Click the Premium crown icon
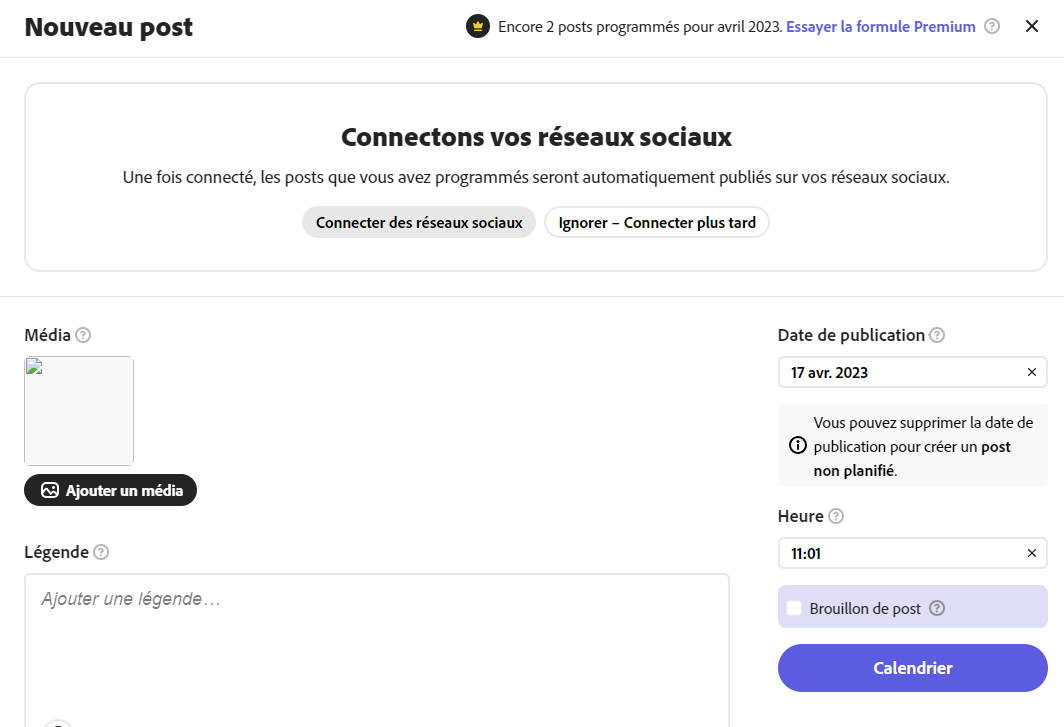The image size is (1064, 727). click(x=478, y=27)
